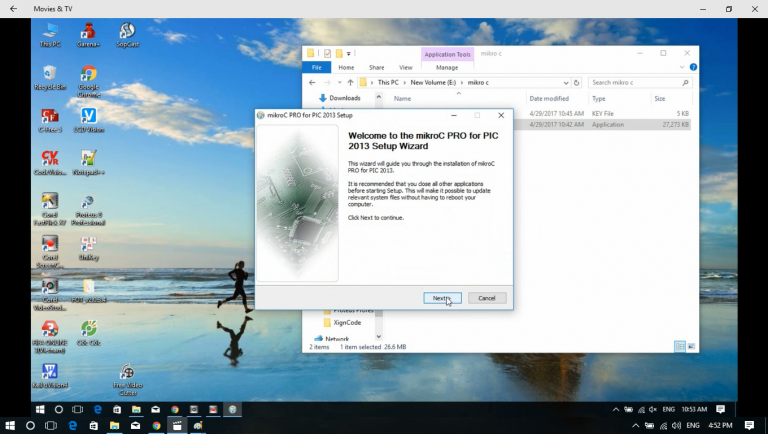
Task: Click Cancel in mikroC Setup Wizard
Action: click(x=487, y=298)
